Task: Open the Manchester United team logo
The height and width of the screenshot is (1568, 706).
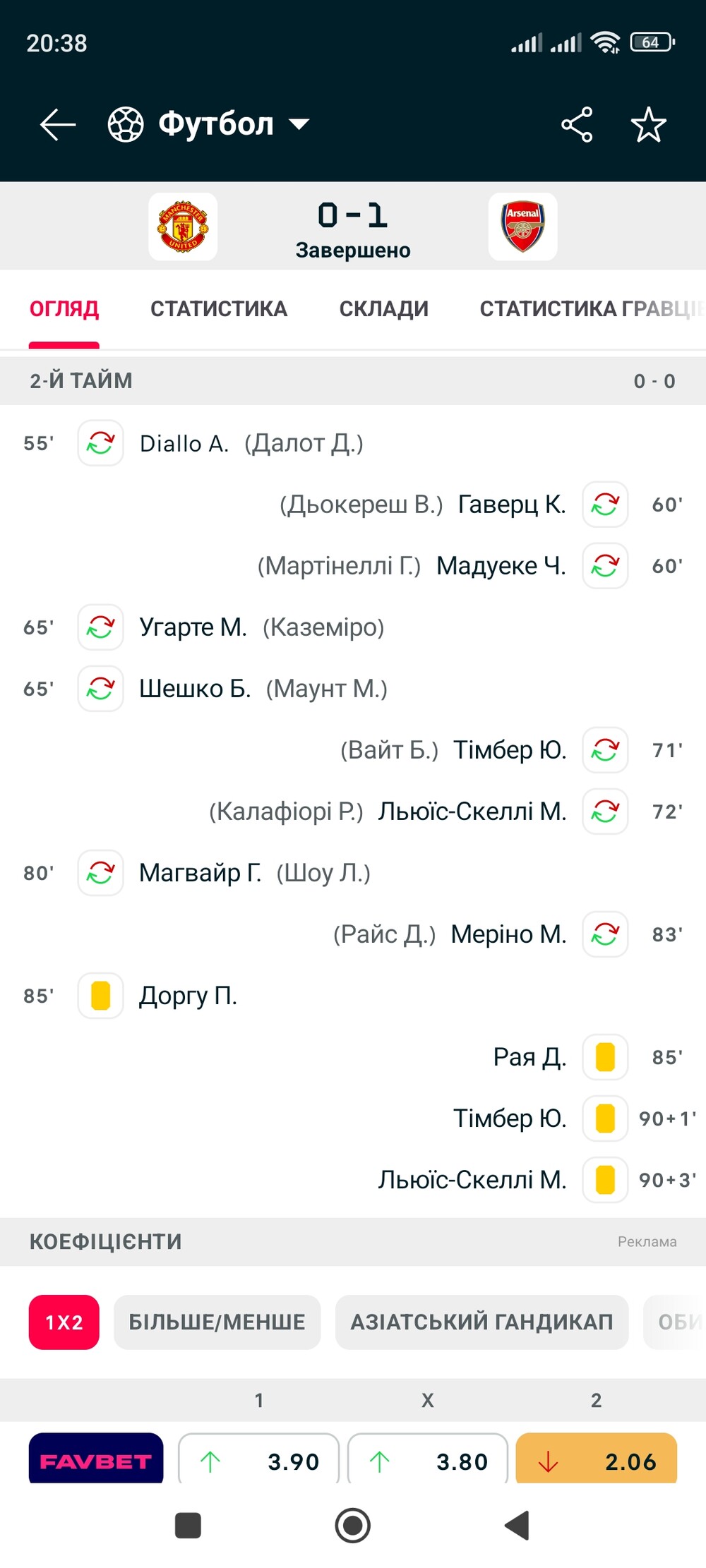Action: pos(183,227)
